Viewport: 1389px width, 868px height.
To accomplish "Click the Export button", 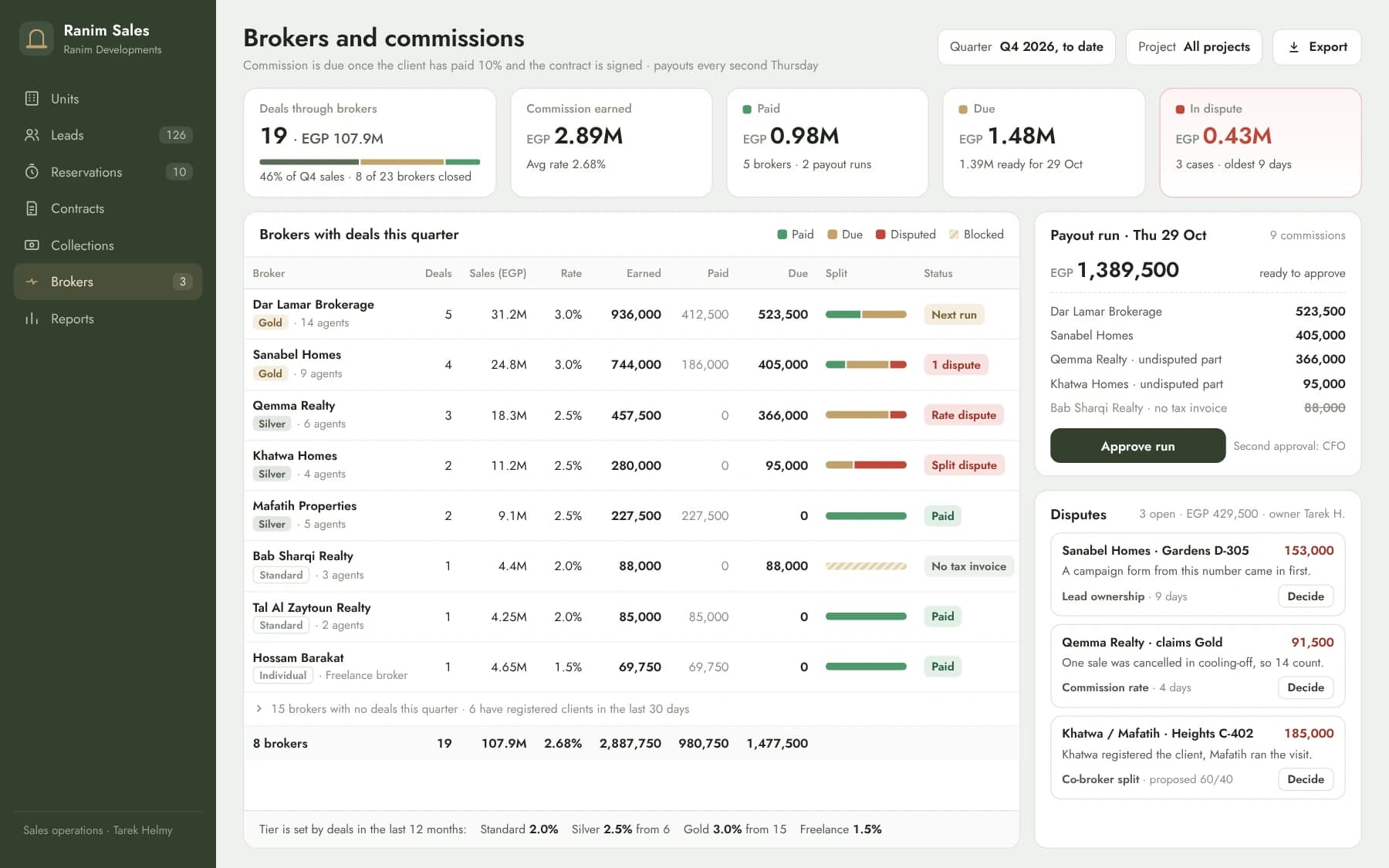I will [x=1316, y=47].
